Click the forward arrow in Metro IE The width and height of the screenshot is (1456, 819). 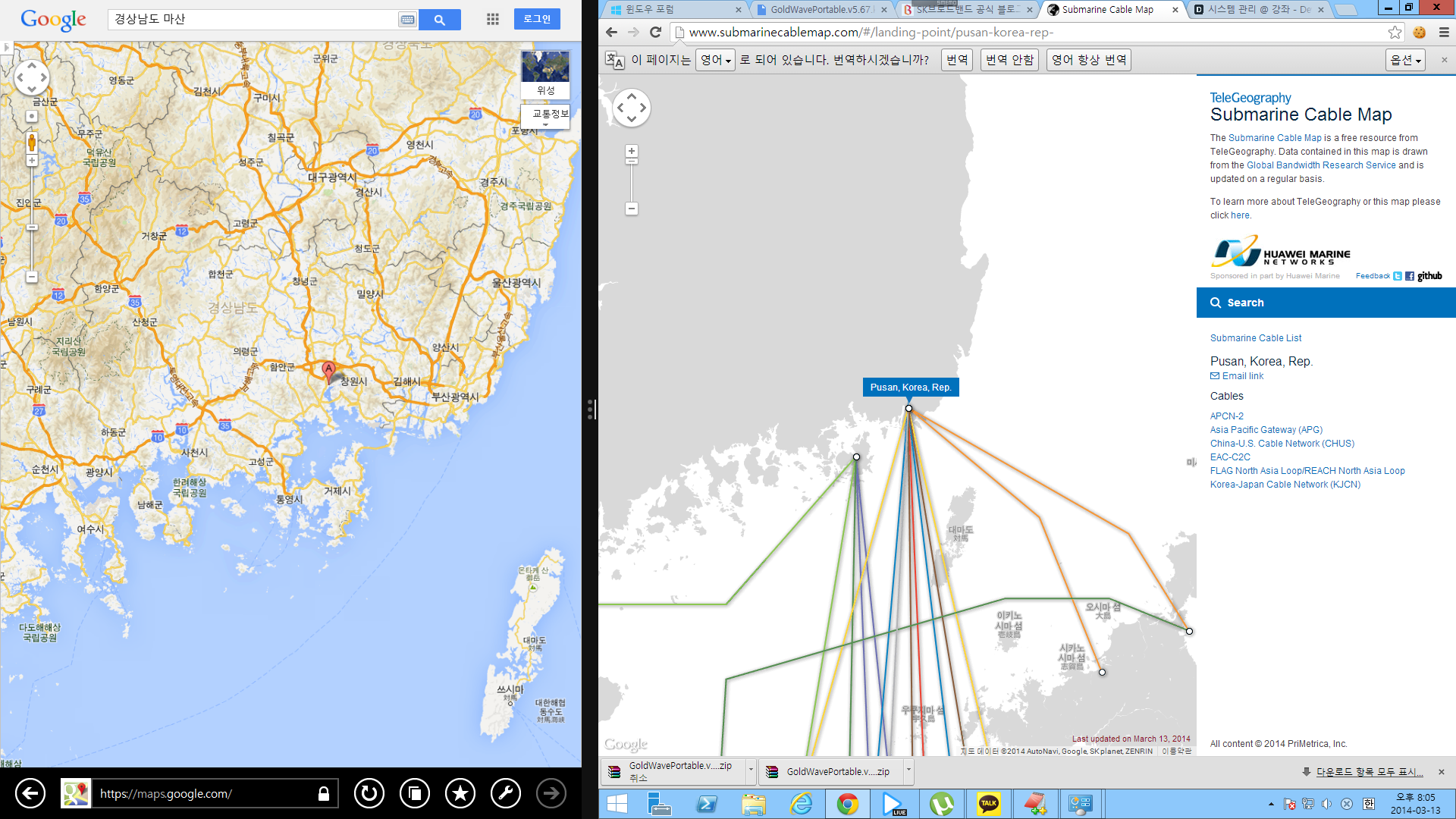click(x=551, y=793)
